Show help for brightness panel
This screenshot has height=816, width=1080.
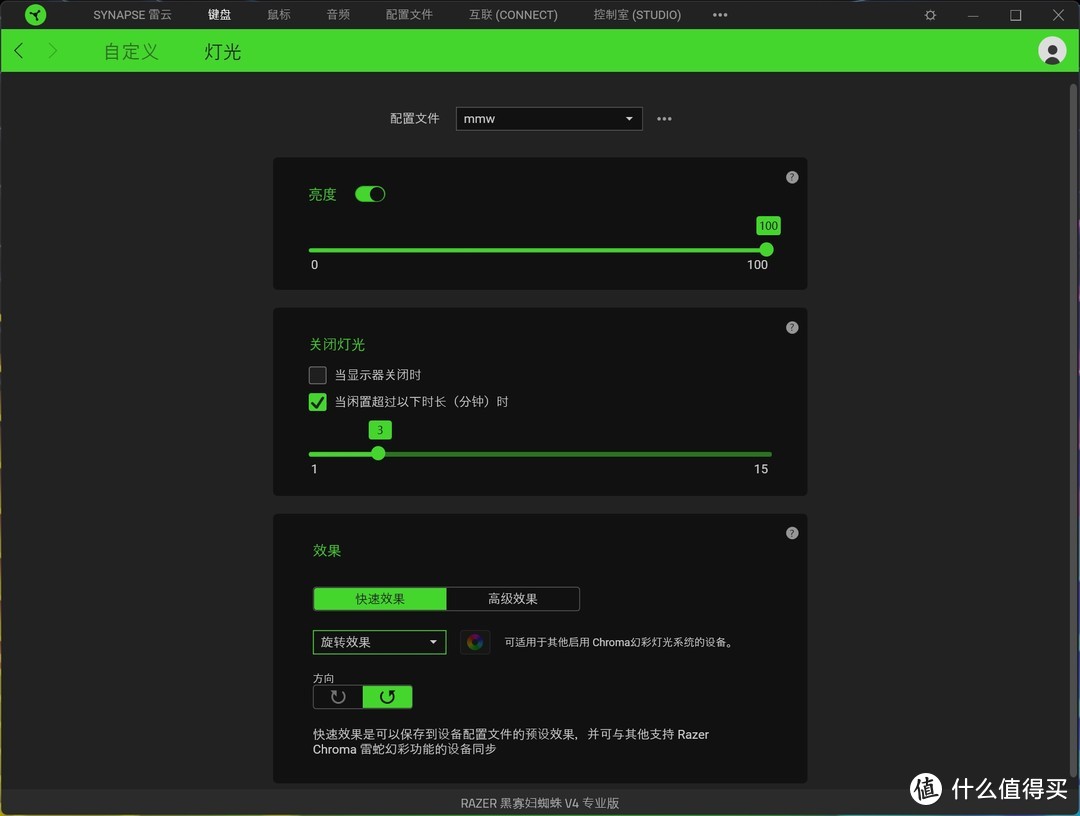792,177
